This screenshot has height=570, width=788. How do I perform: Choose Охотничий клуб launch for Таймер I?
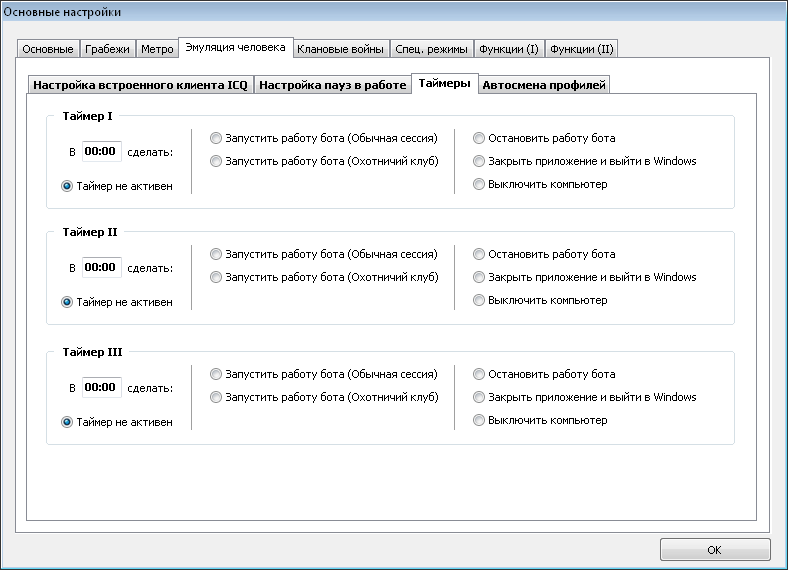click(324, 161)
